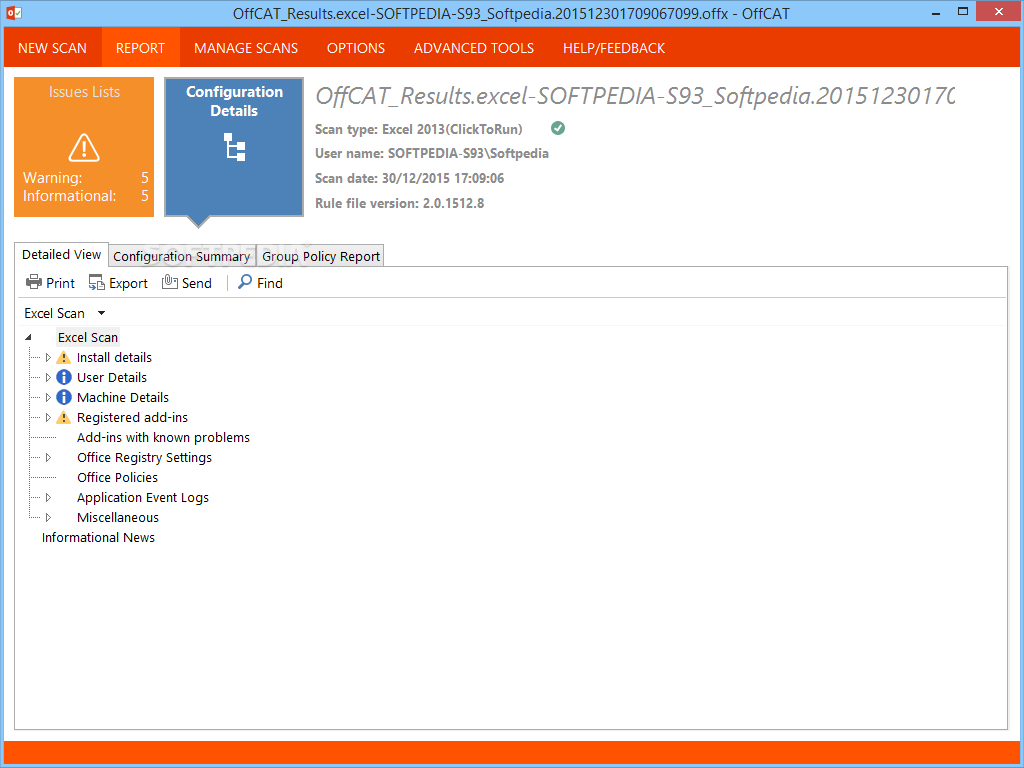Click the warning icon beside Registered add-ins
Viewport: 1024px width, 768px height.
pos(63,417)
